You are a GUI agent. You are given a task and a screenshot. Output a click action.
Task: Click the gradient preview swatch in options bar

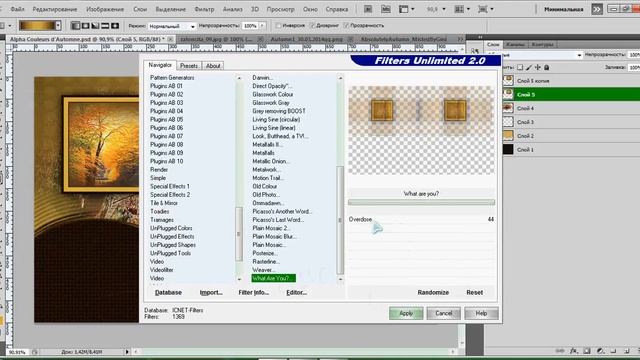pos(37,26)
